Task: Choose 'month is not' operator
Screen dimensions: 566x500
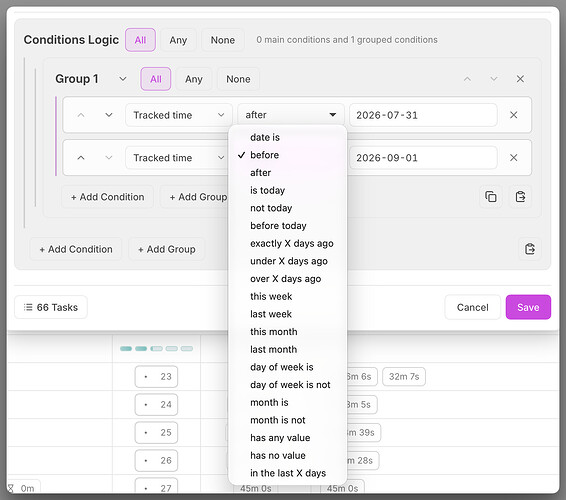Action: [x=288, y=420]
